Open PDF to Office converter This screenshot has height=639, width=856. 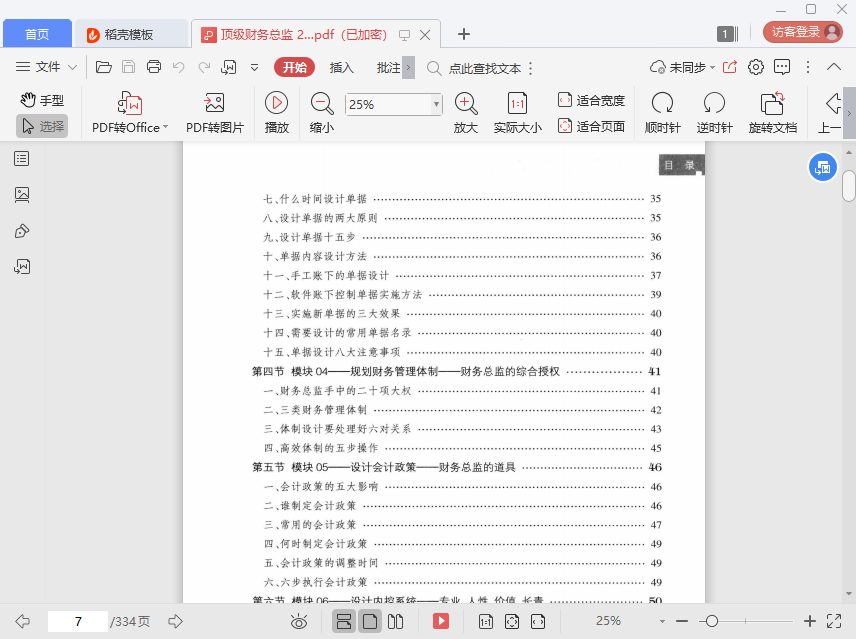pyautogui.click(x=130, y=113)
